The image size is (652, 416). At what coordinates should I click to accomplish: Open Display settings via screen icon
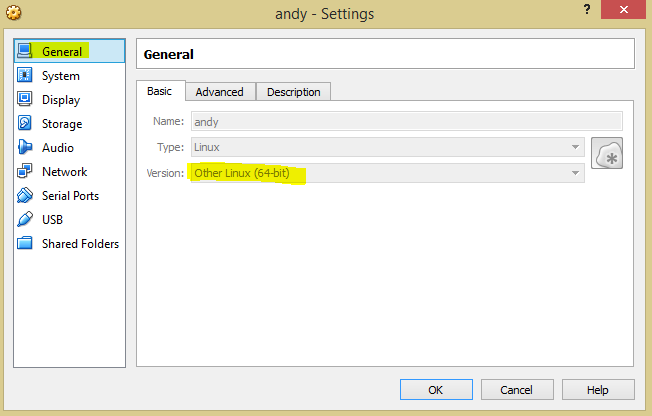pyautogui.click(x=25, y=99)
